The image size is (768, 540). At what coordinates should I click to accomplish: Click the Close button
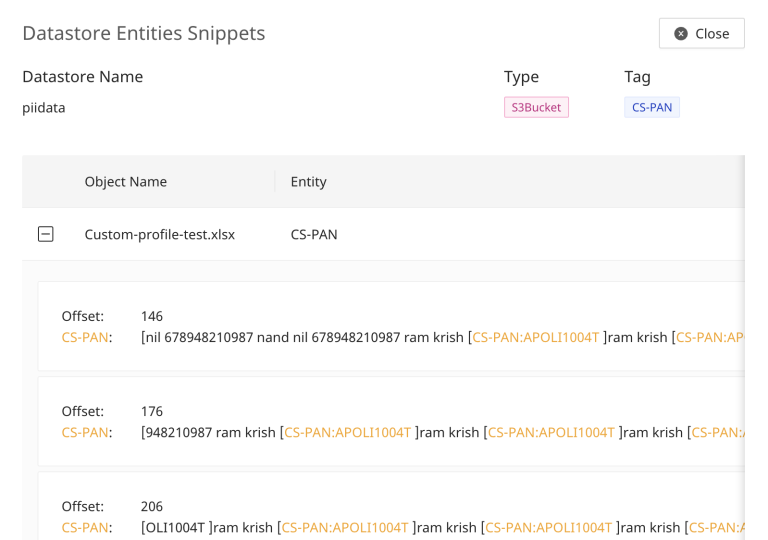click(701, 33)
